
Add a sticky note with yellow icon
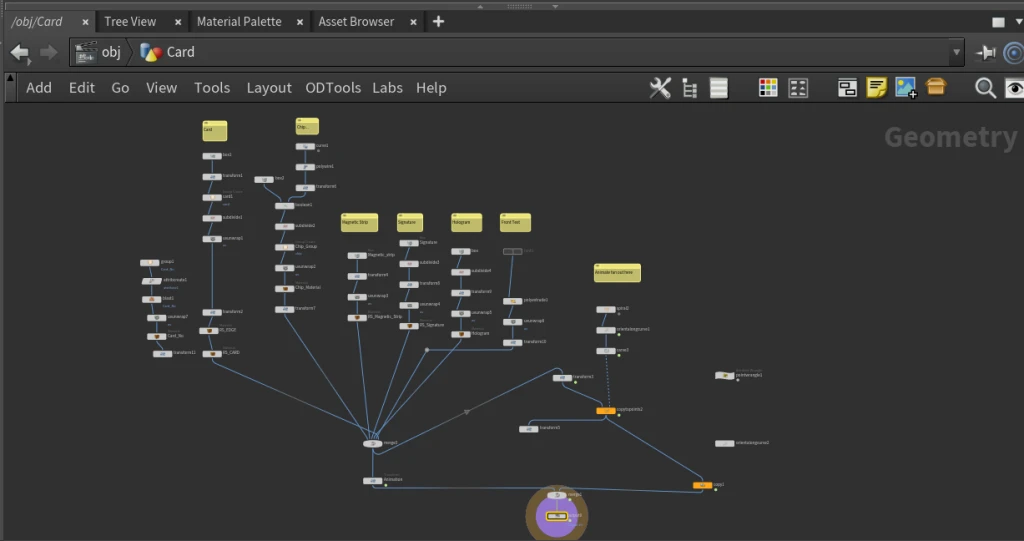876,88
